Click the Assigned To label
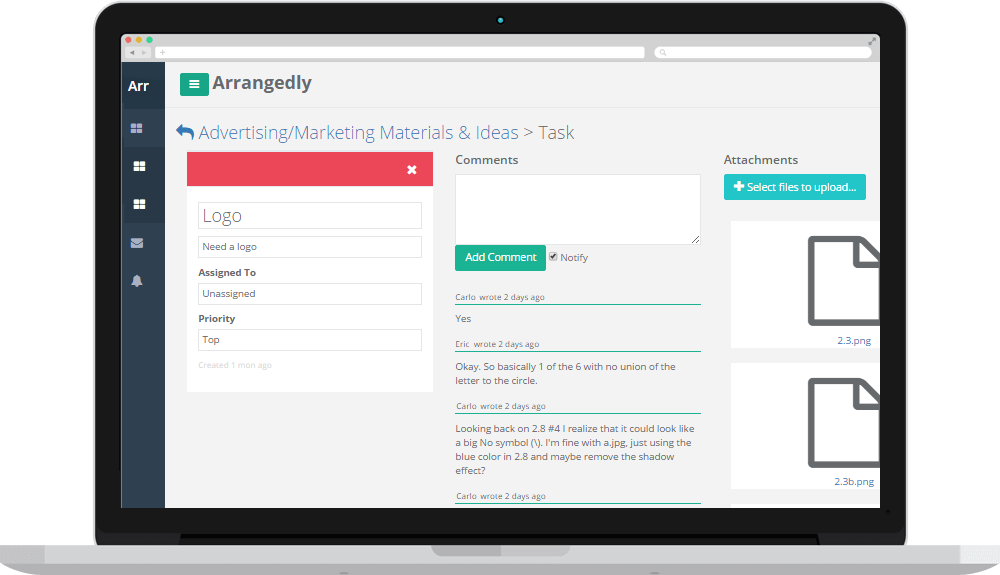This screenshot has height=575, width=1000. click(227, 272)
